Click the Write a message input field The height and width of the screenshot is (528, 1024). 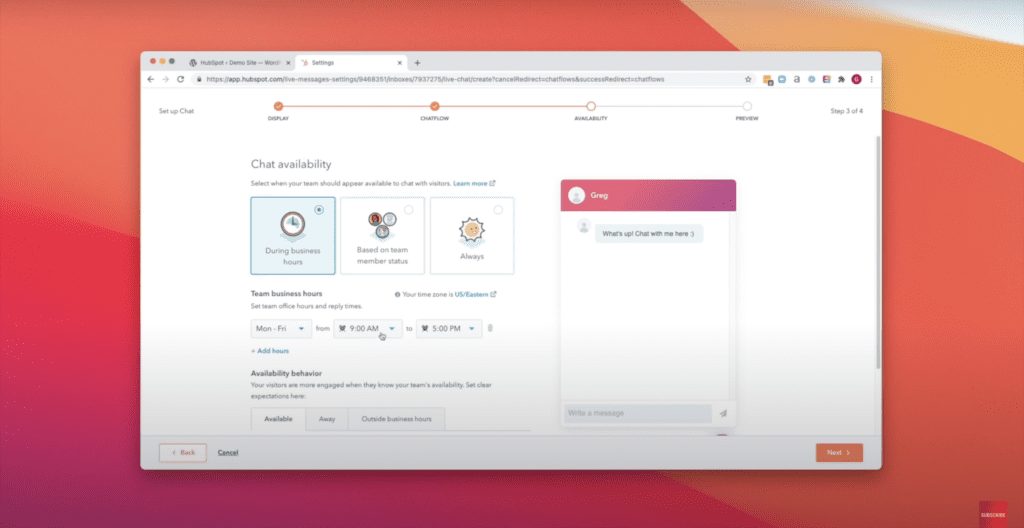(x=638, y=413)
